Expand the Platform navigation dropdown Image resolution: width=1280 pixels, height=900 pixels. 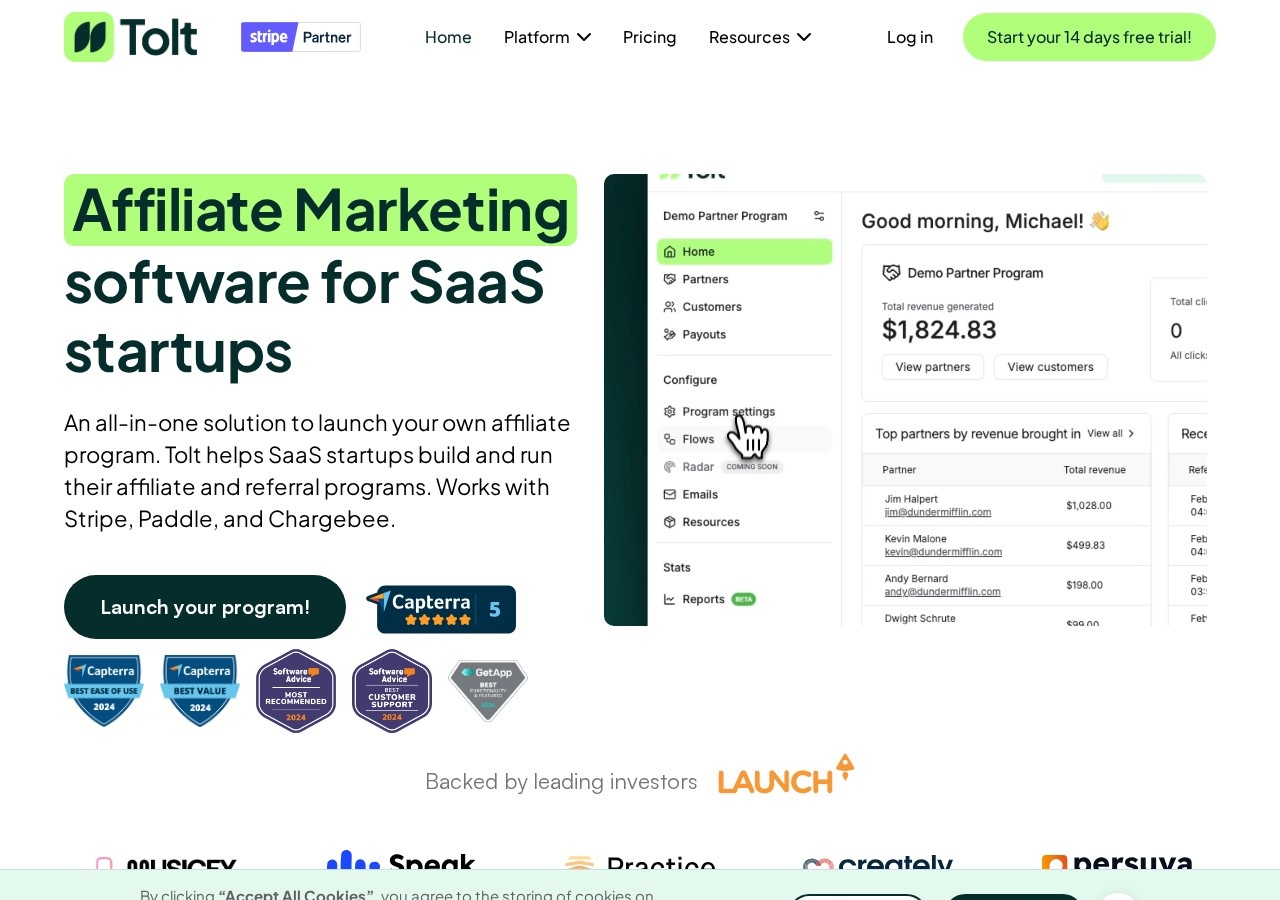tap(547, 37)
